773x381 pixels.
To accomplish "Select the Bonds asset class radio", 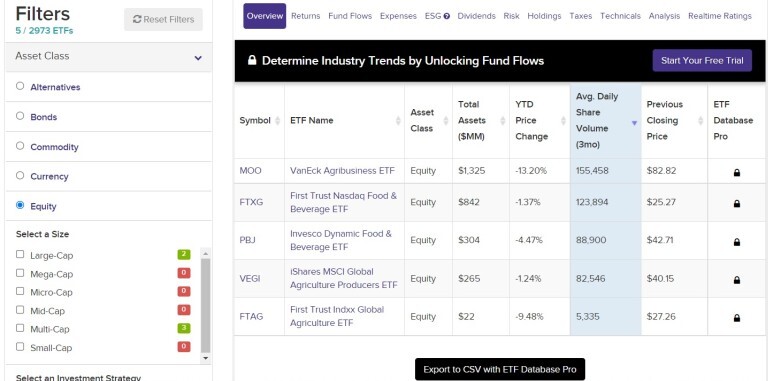I will pos(20,116).
